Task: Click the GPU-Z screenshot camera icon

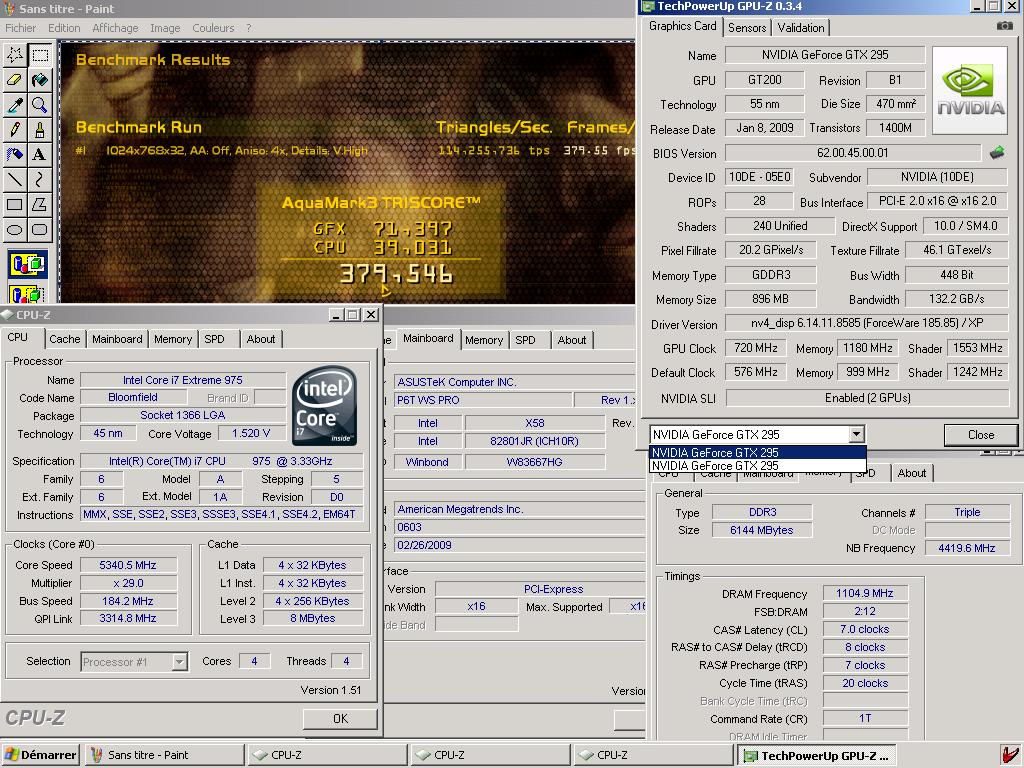Action: (x=1004, y=25)
